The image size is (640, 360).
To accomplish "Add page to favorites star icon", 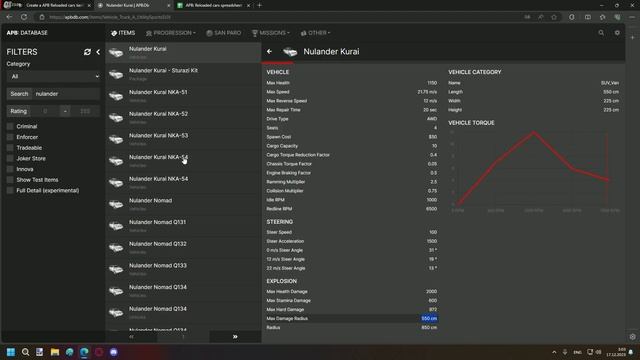I will (554, 17).
